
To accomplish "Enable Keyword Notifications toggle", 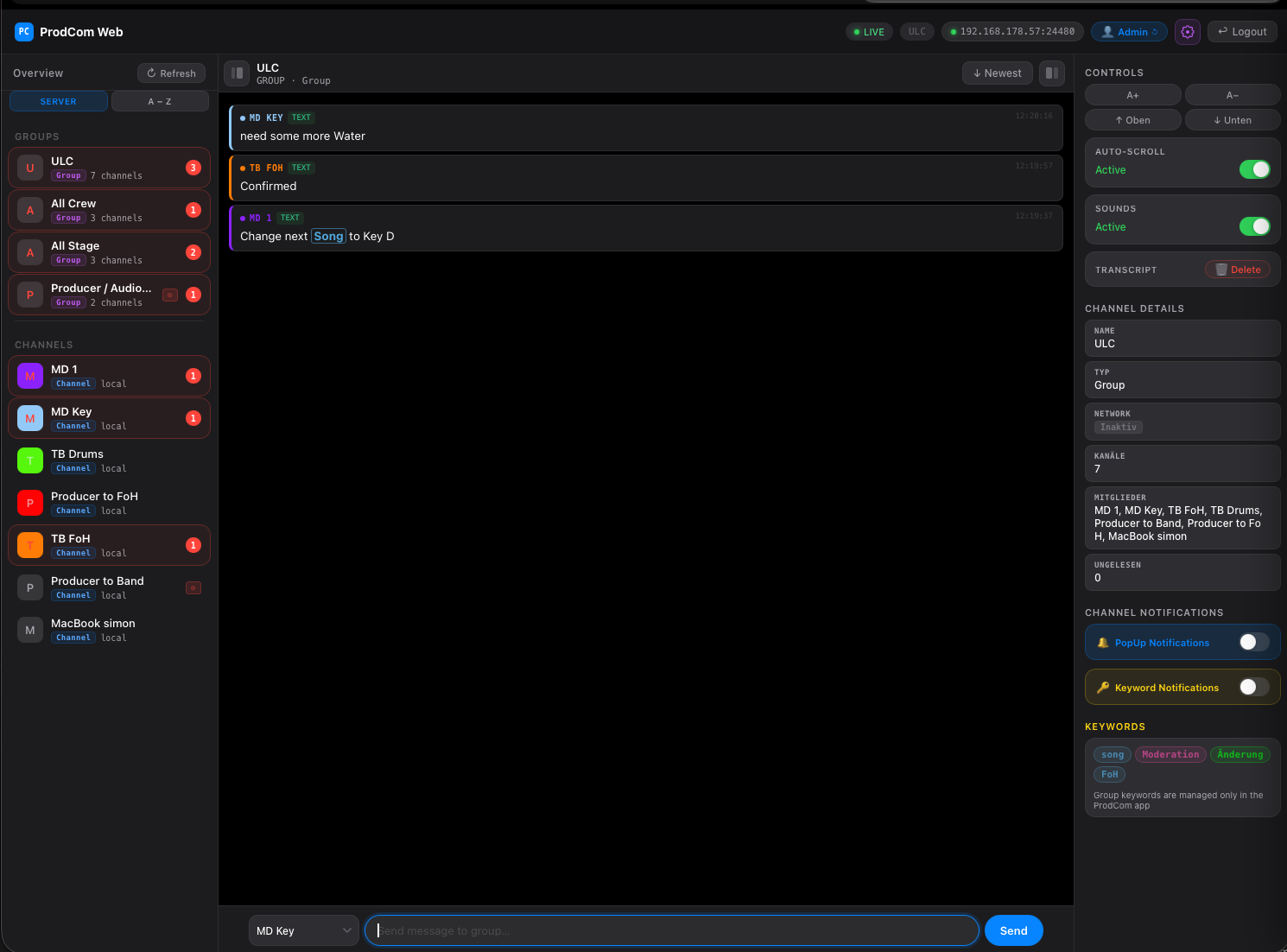I will pos(1254,687).
